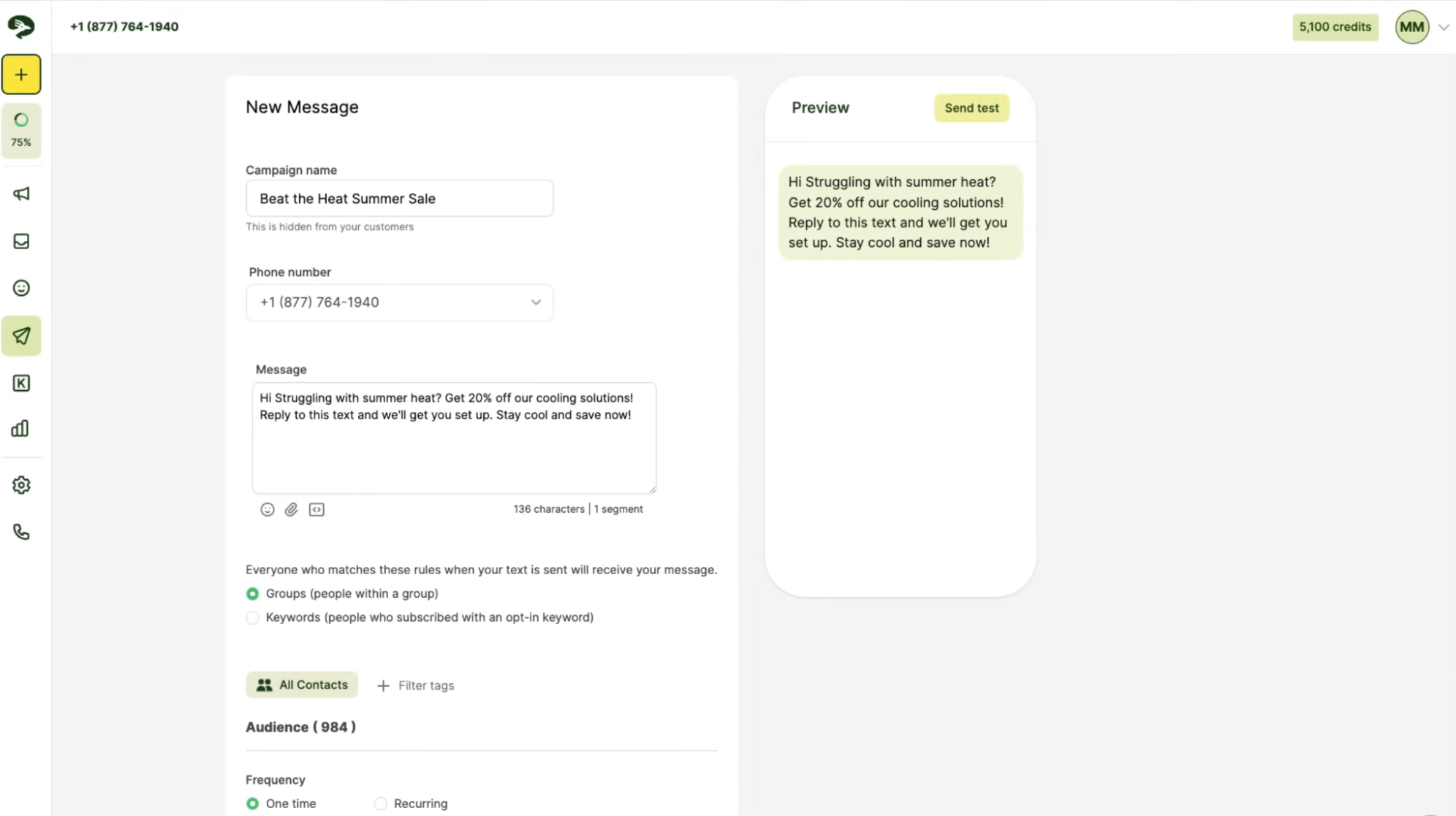Viewport: 1456px width, 816px height.
Task: Open the inbox icon in sidebar
Action: pyautogui.click(x=21, y=241)
